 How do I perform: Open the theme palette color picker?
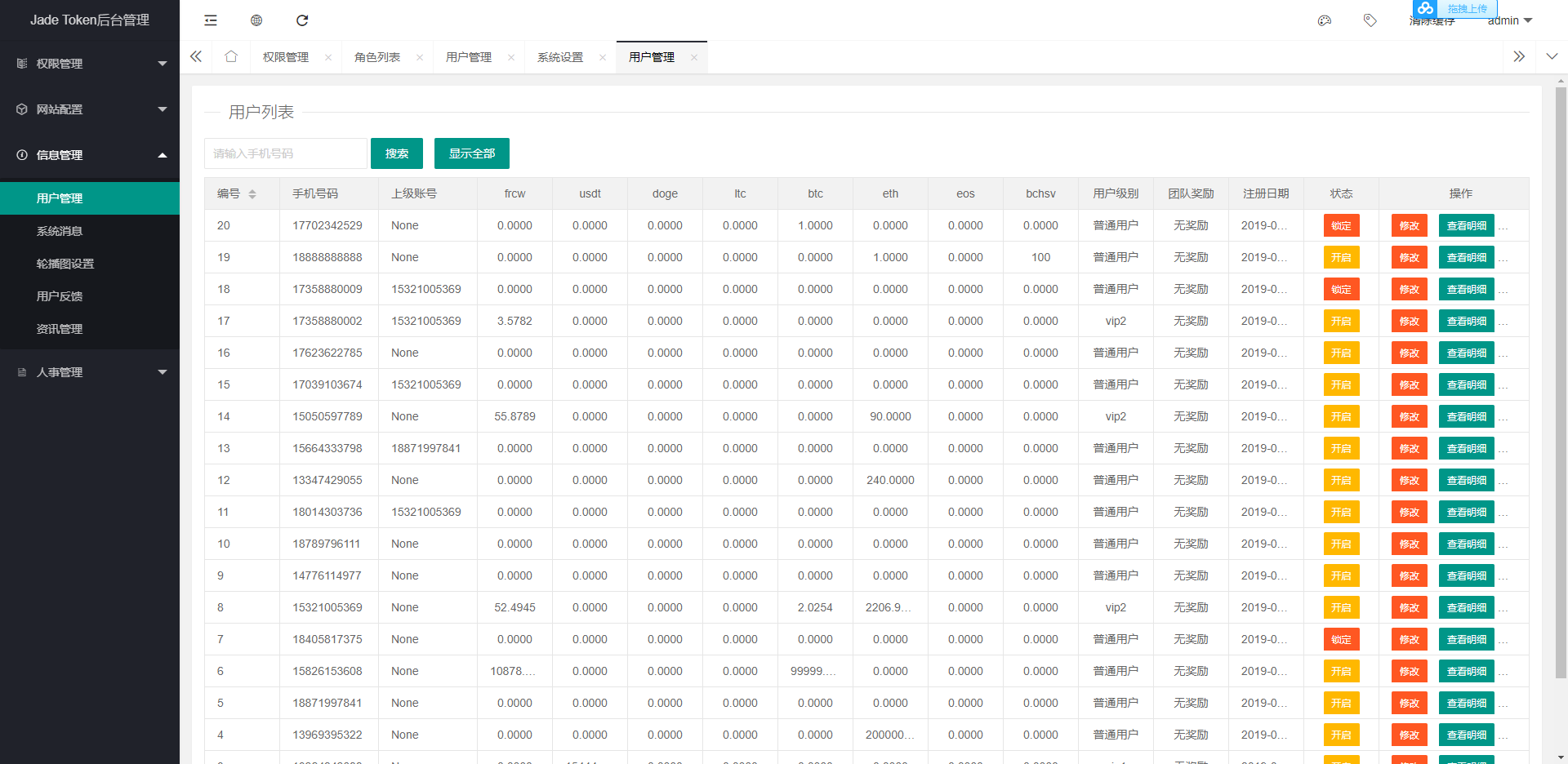(1325, 20)
